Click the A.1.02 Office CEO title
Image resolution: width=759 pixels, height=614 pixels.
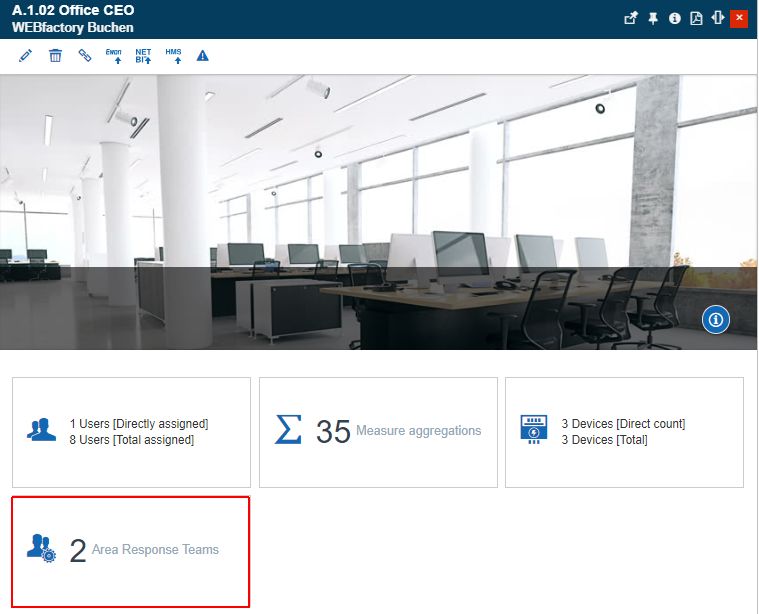73,10
